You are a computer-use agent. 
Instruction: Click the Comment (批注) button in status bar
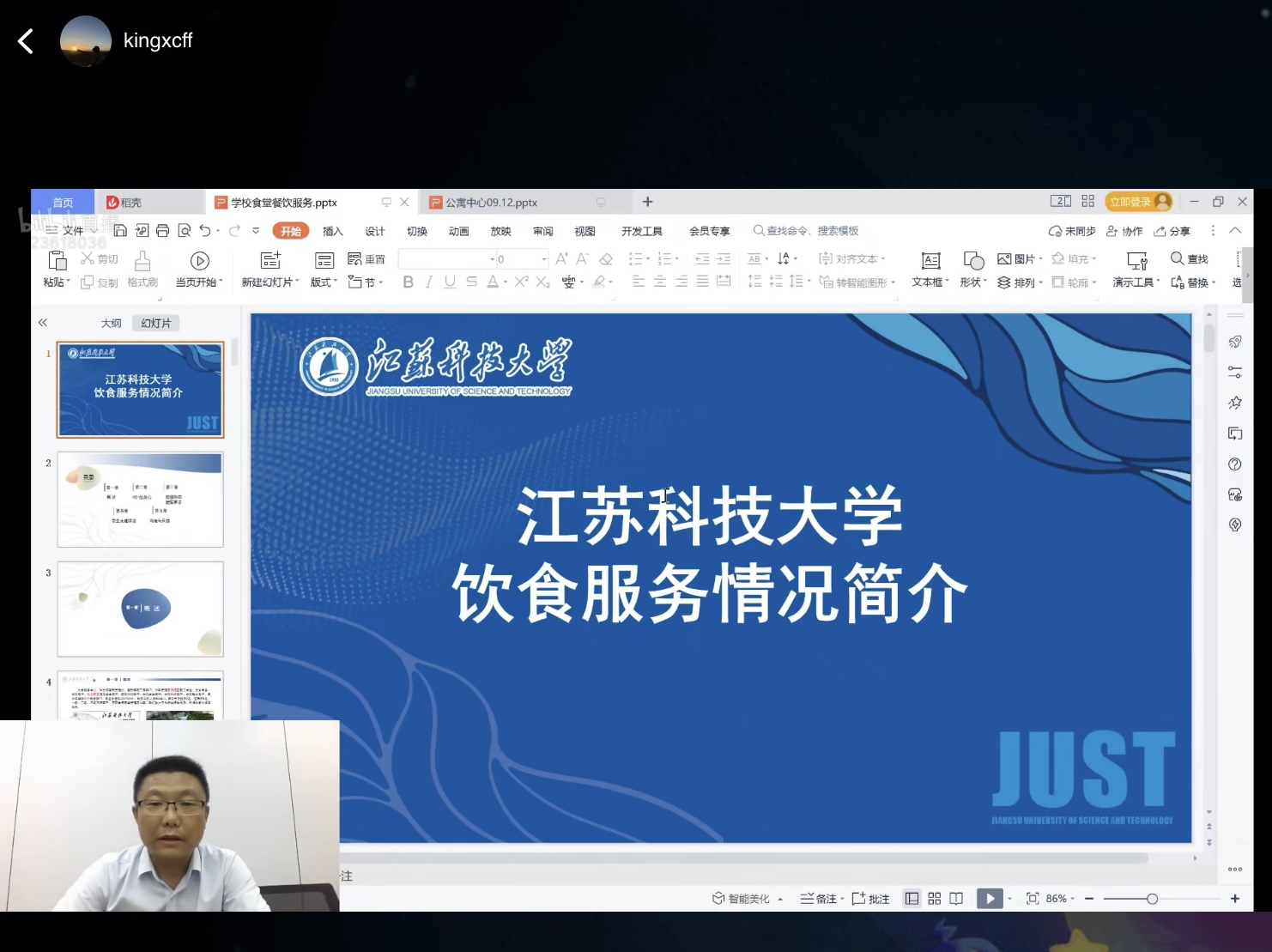(870, 899)
